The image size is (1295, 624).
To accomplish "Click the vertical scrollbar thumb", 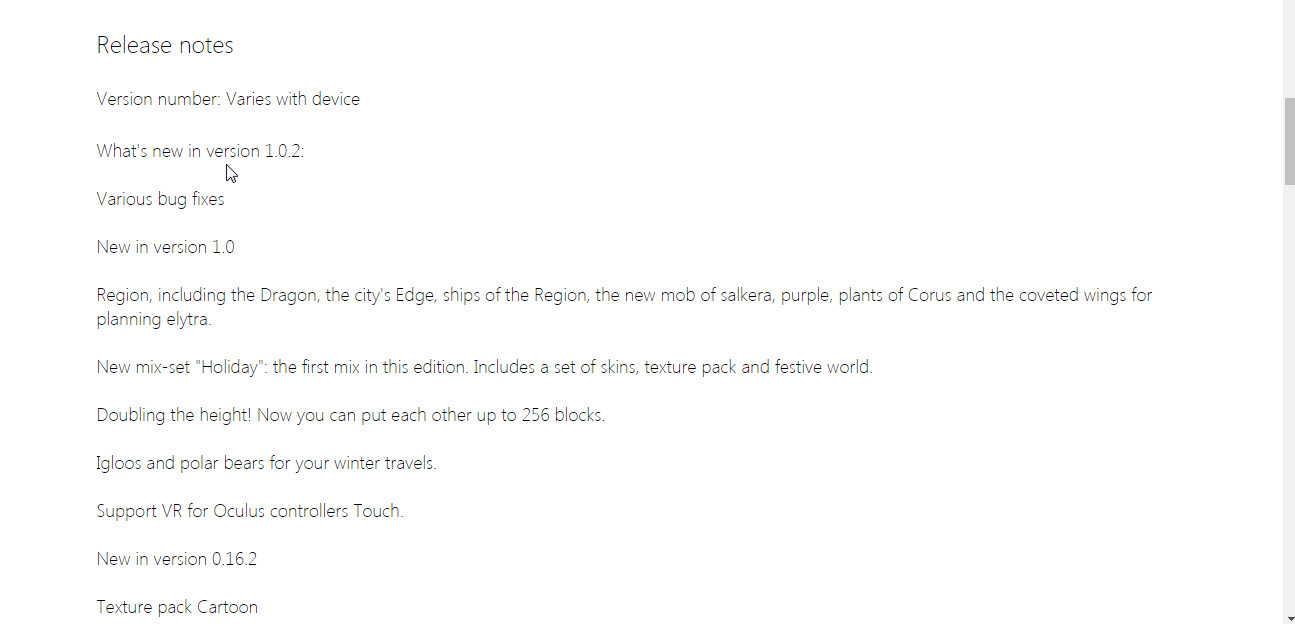I will pyautogui.click(x=1289, y=142).
